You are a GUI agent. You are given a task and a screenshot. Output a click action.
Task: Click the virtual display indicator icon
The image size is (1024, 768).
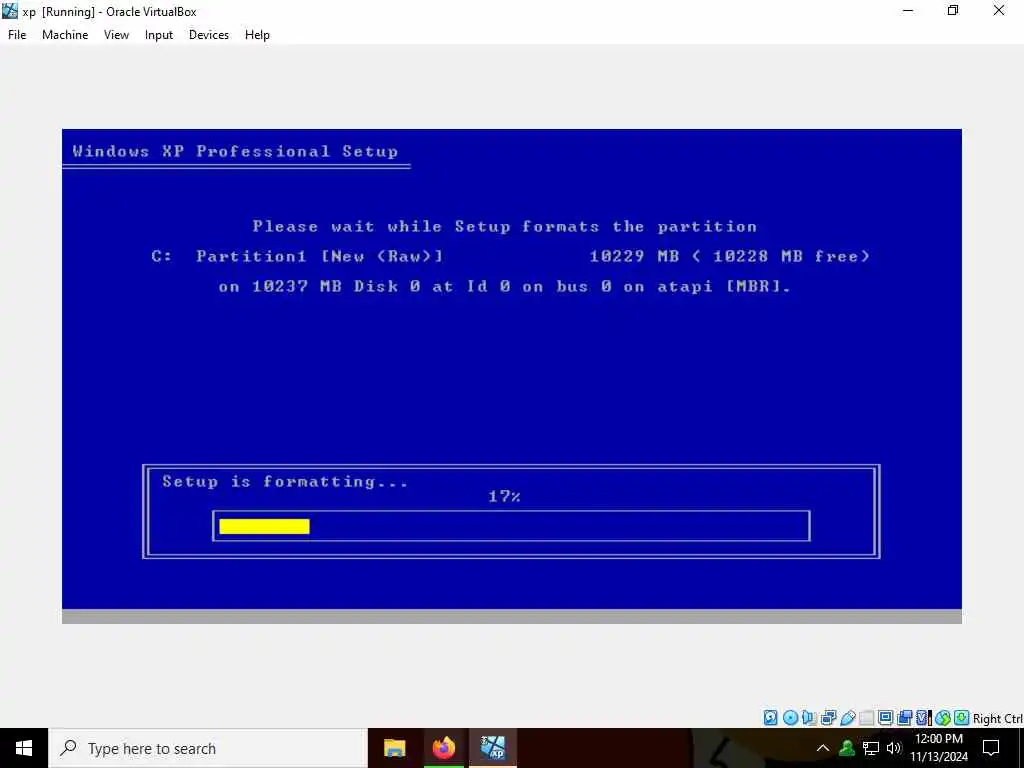(886, 718)
